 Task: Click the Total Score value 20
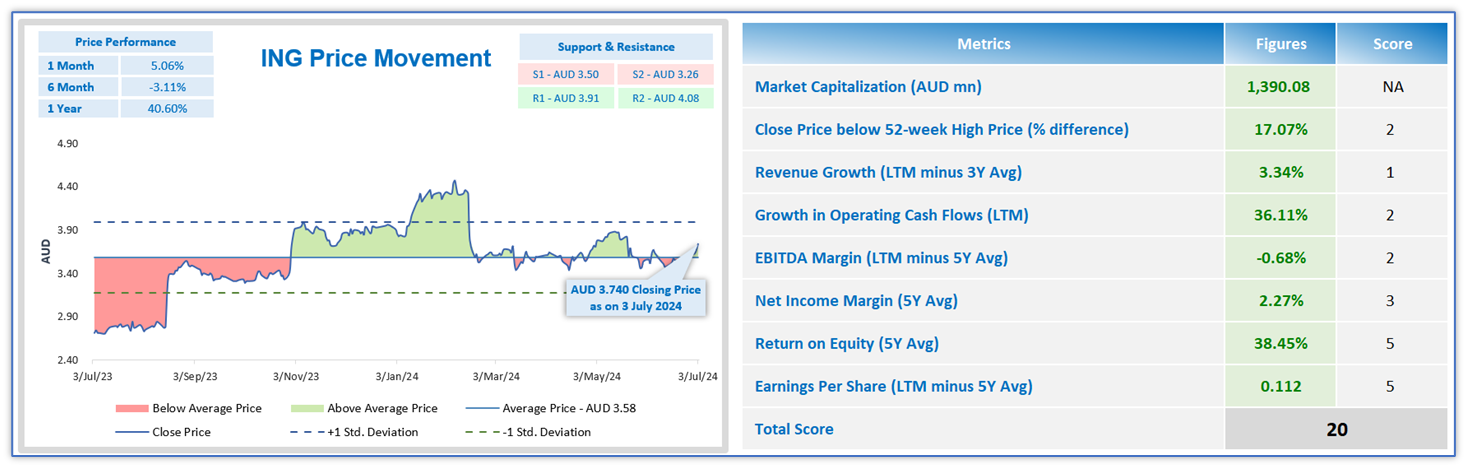(1337, 429)
